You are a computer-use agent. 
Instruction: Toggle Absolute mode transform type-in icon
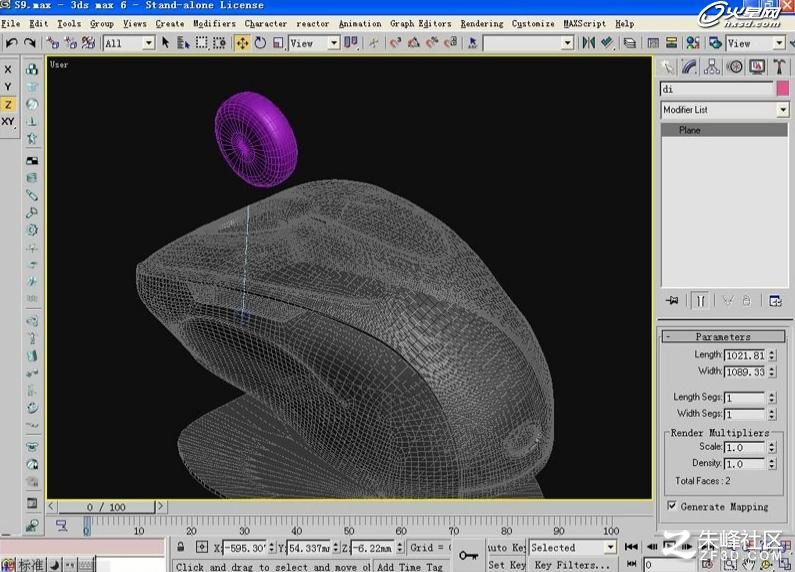[x=202, y=547]
